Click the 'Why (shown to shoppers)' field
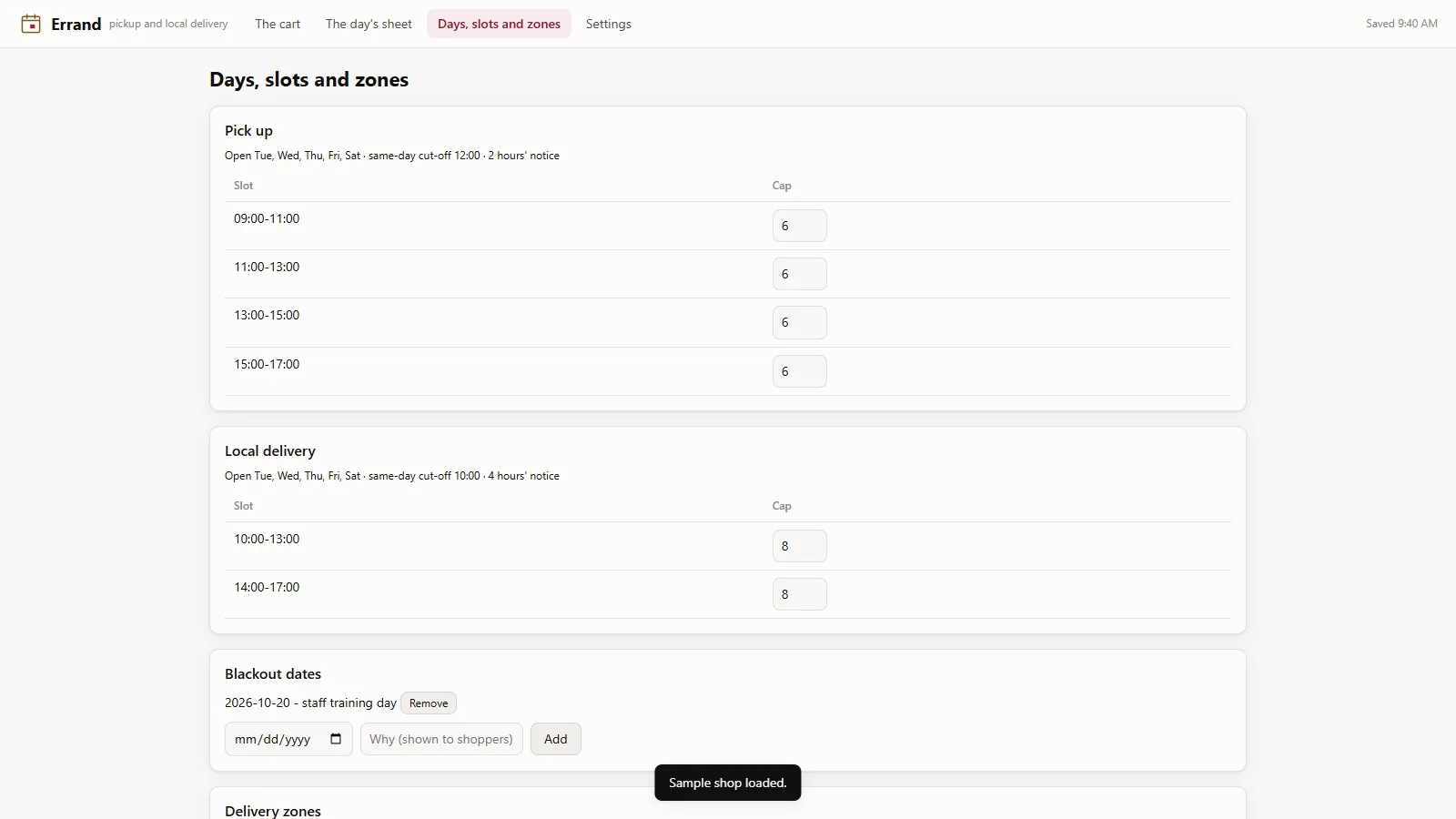Screen dimensions: 1456x819 (x=441, y=739)
